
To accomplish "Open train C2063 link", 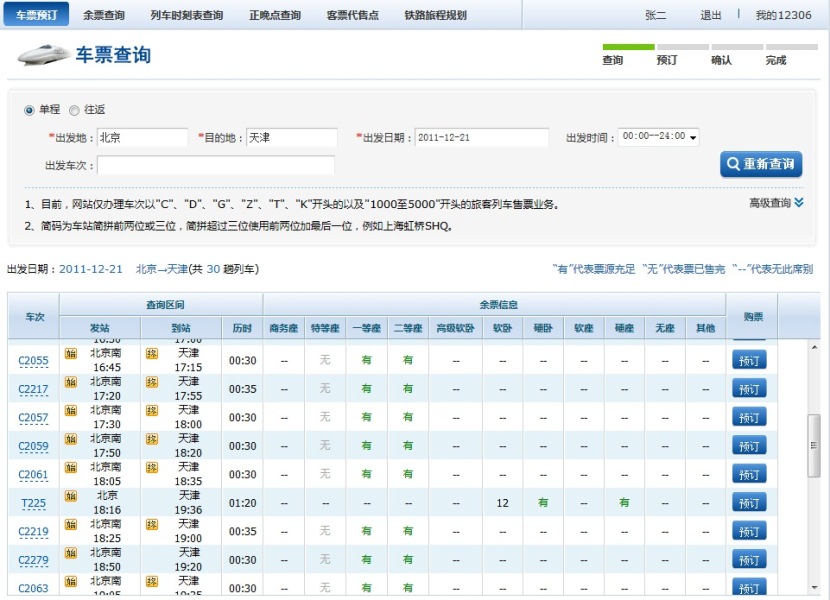I will [33, 588].
